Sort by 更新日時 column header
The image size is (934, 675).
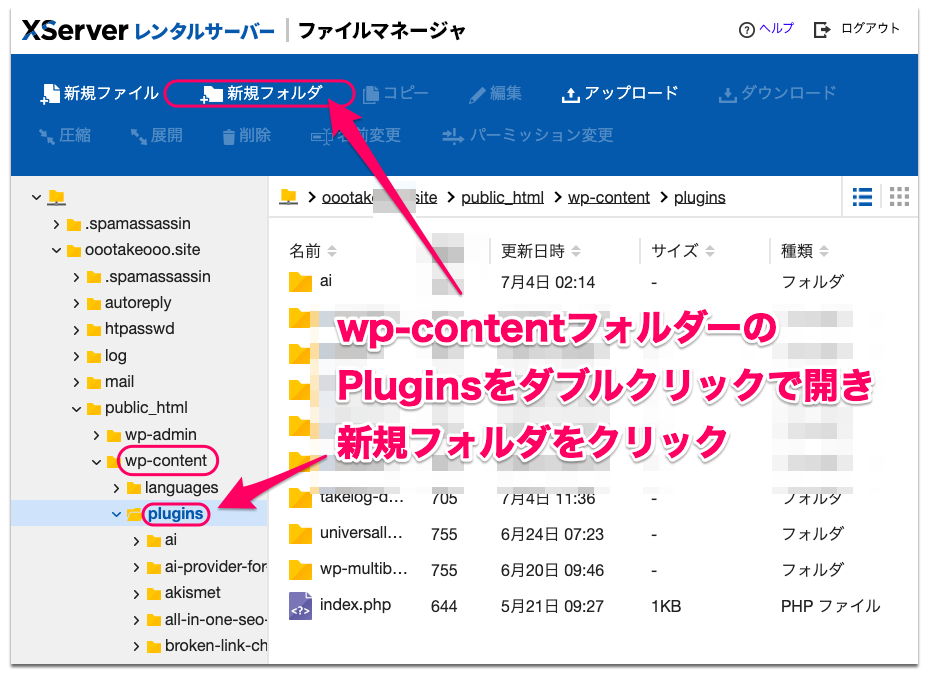point(540,251)
